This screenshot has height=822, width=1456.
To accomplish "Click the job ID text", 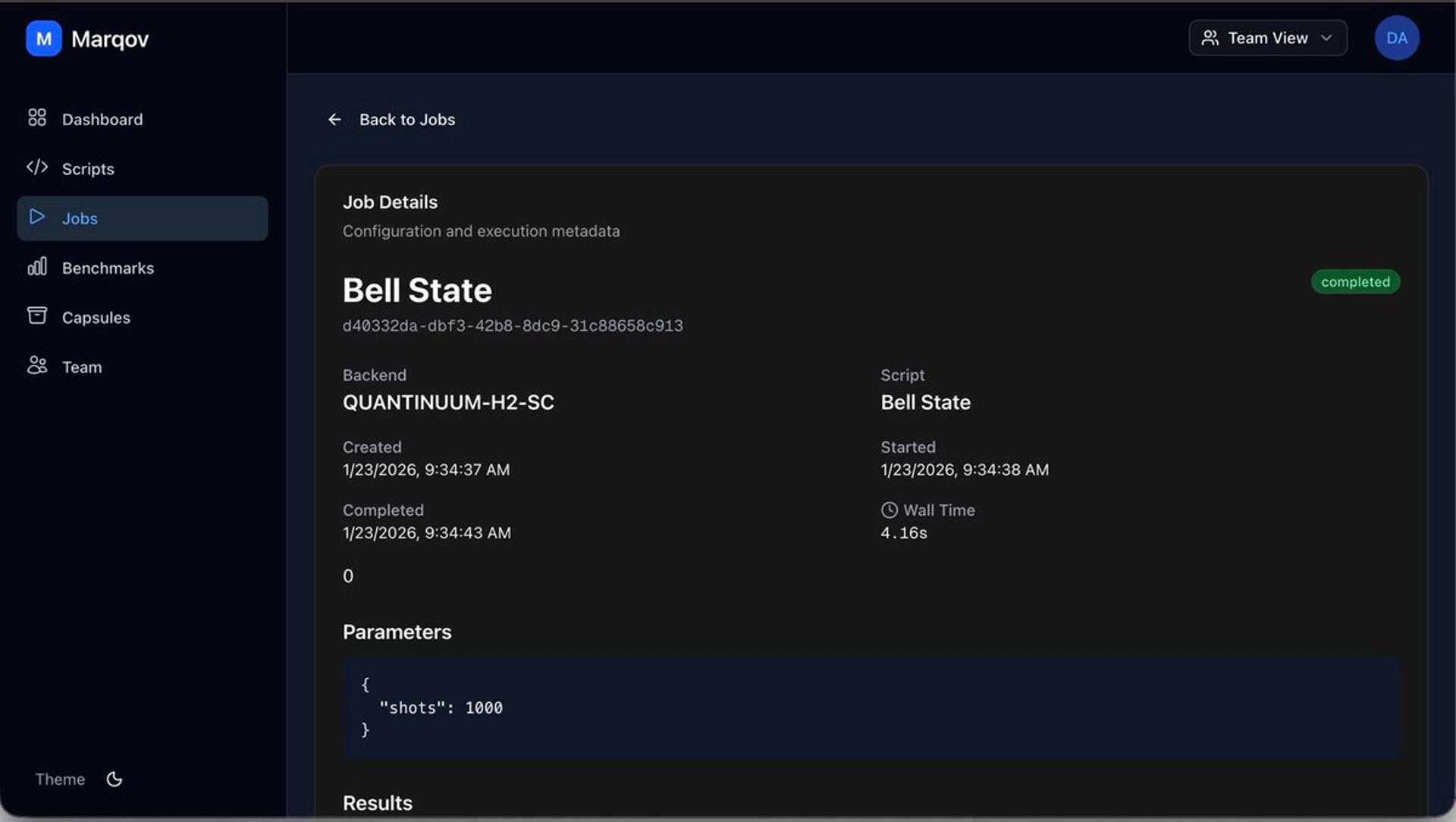I will pyautogui.click(x=513, y=326).
